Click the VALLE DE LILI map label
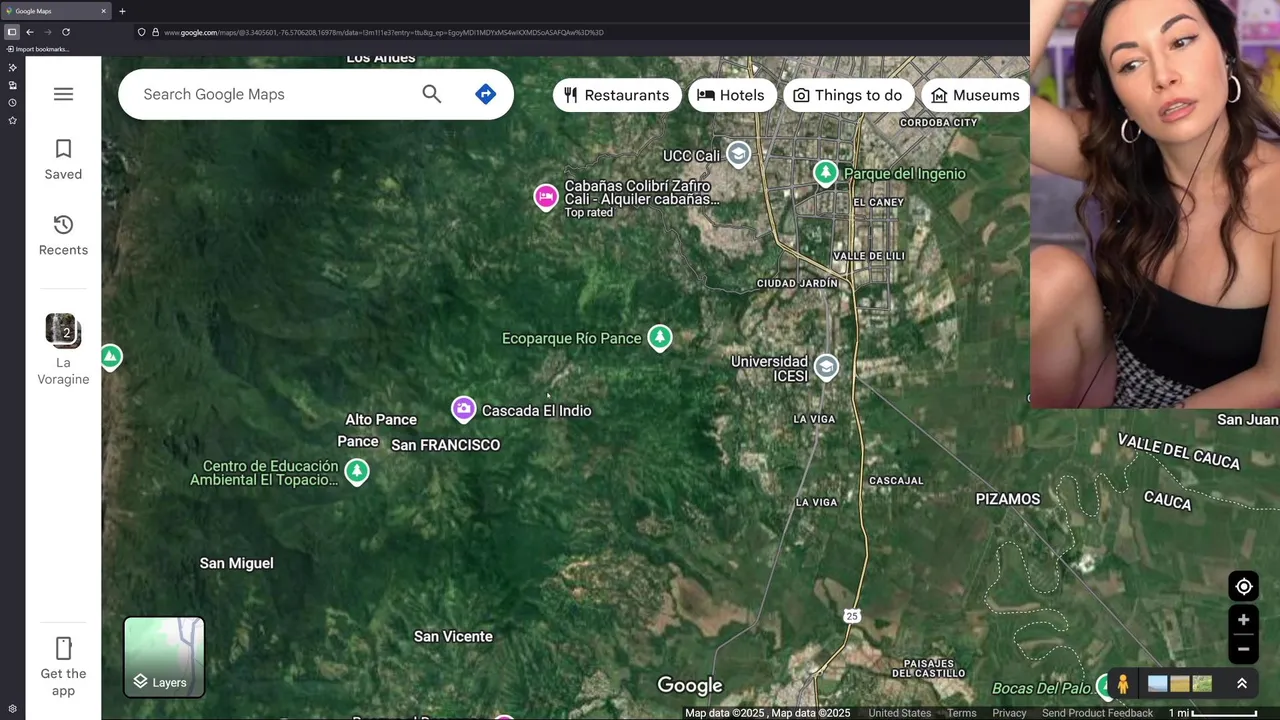1280x720 pixels. pyautogui.click(x=869, y=256)
